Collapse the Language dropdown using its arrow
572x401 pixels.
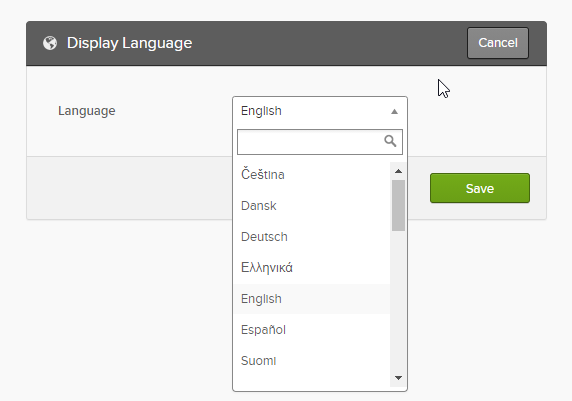click(x=394, y=111)
